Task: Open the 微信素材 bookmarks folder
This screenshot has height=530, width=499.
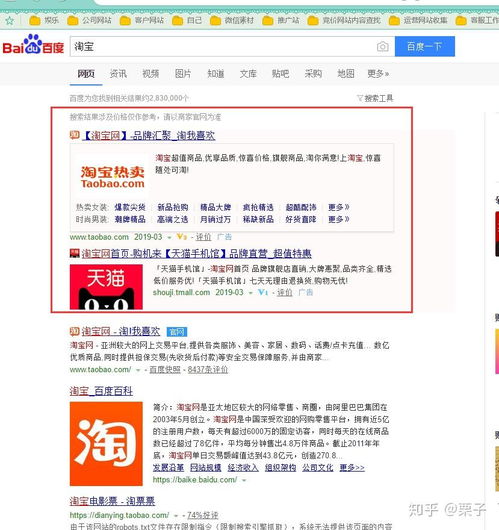Action: [232, 21]
